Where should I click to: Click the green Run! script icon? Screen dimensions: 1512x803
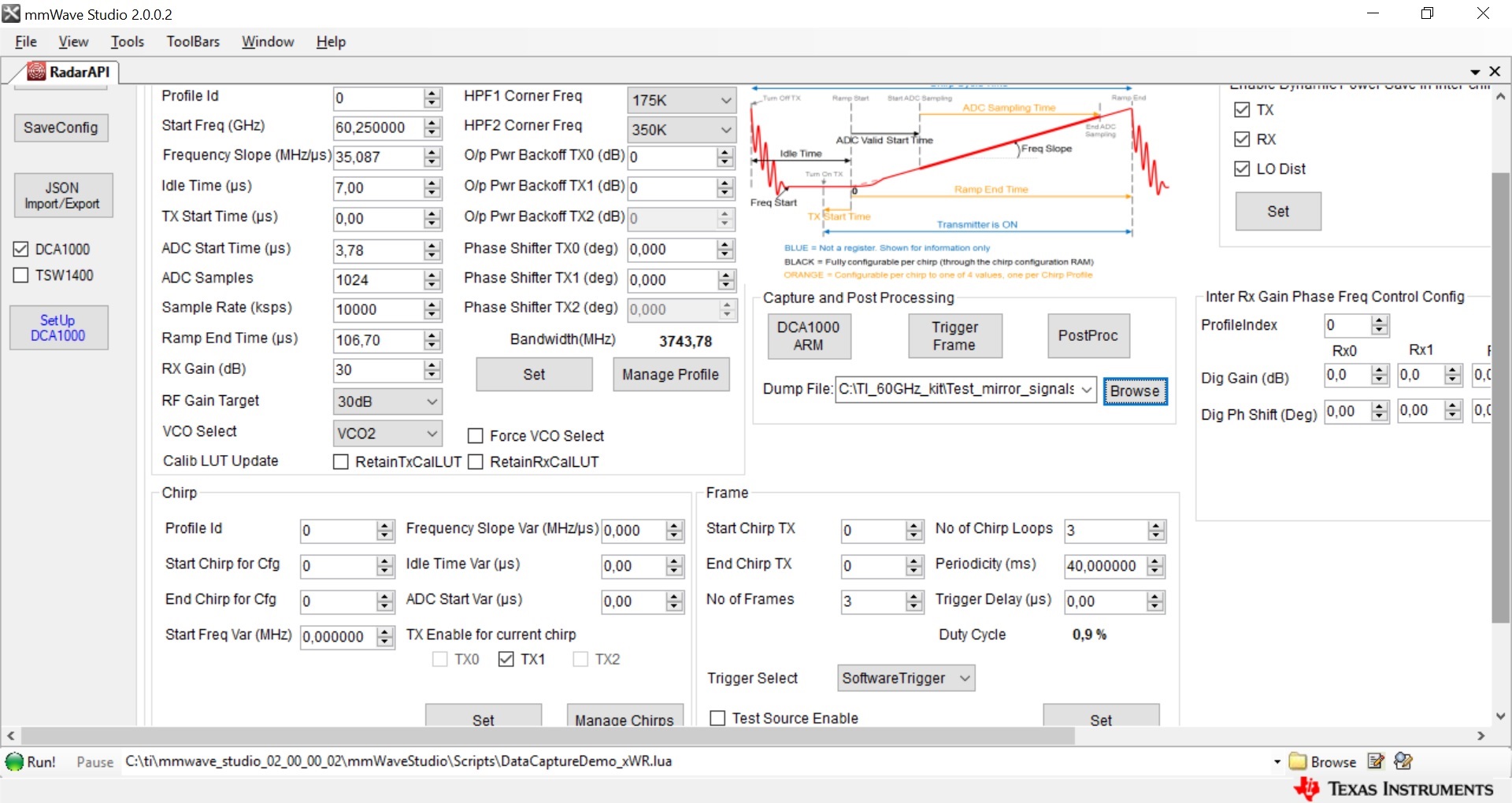coord(15,761)
